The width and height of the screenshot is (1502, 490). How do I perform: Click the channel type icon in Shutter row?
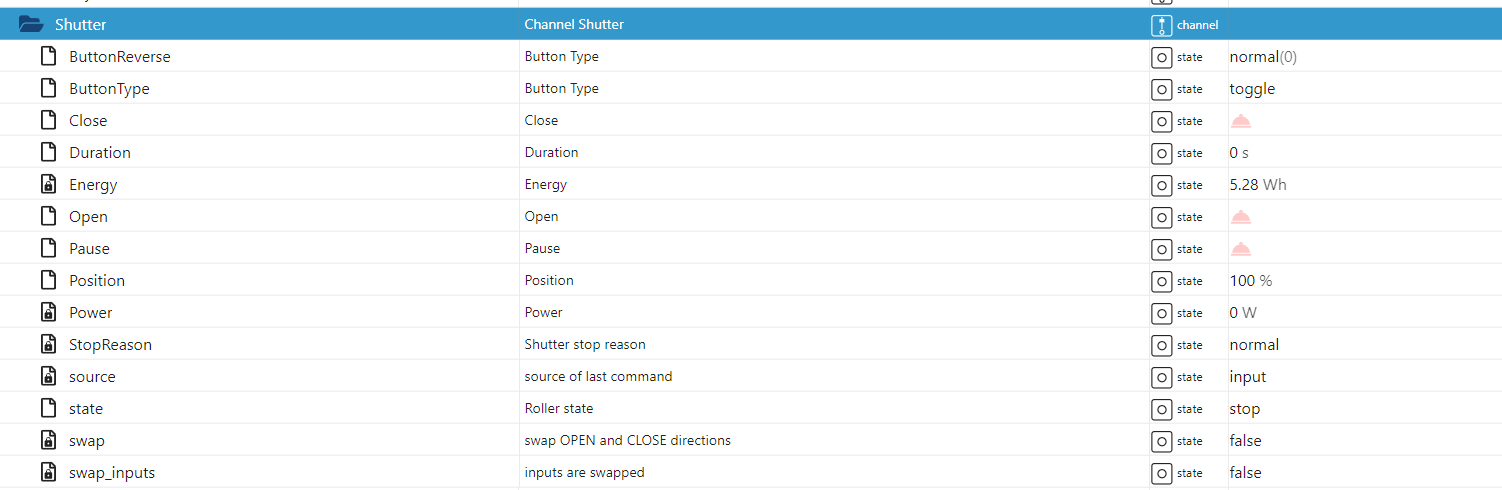1160,25
